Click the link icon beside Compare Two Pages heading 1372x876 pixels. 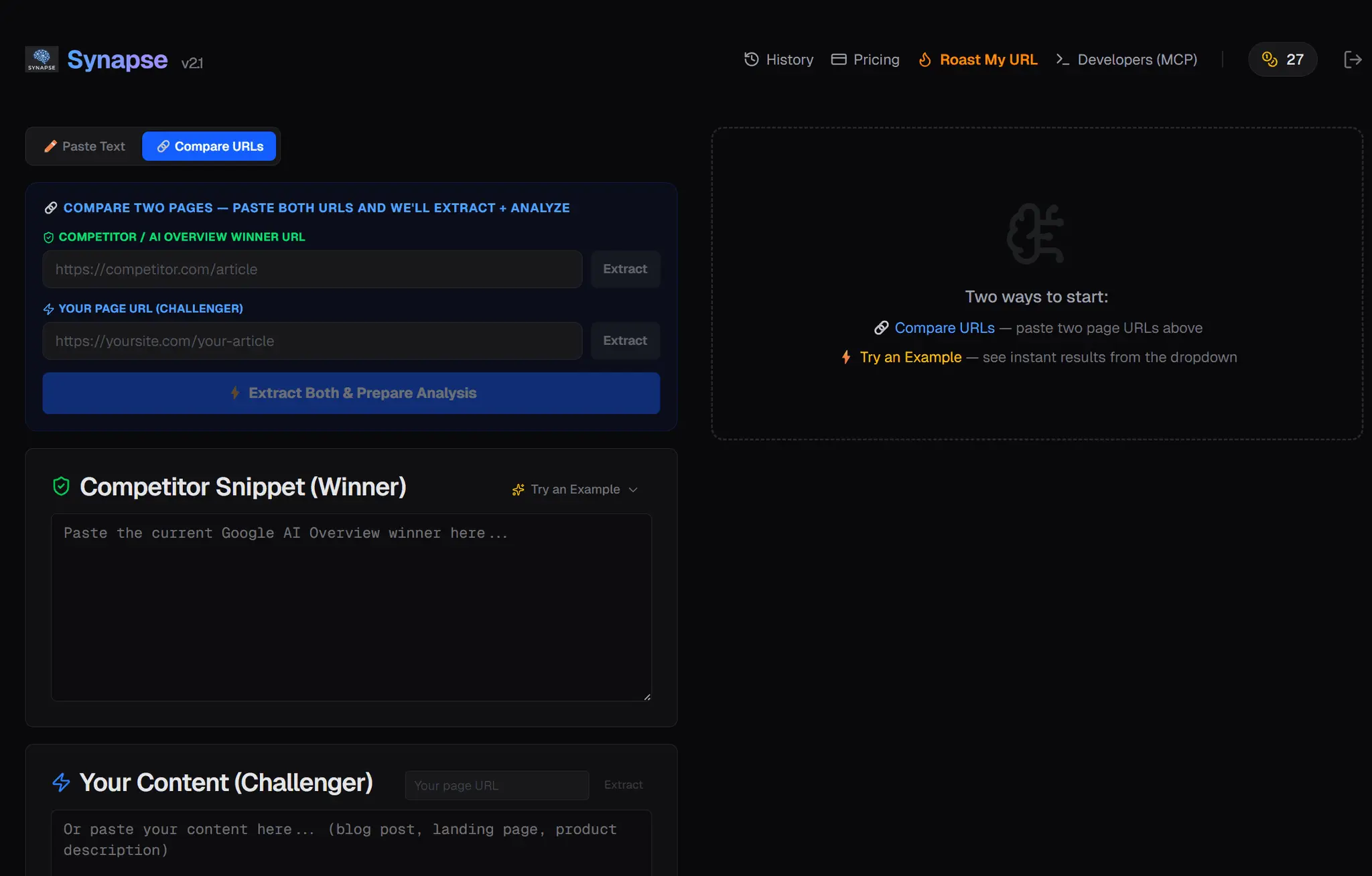[x=50, y=208]
